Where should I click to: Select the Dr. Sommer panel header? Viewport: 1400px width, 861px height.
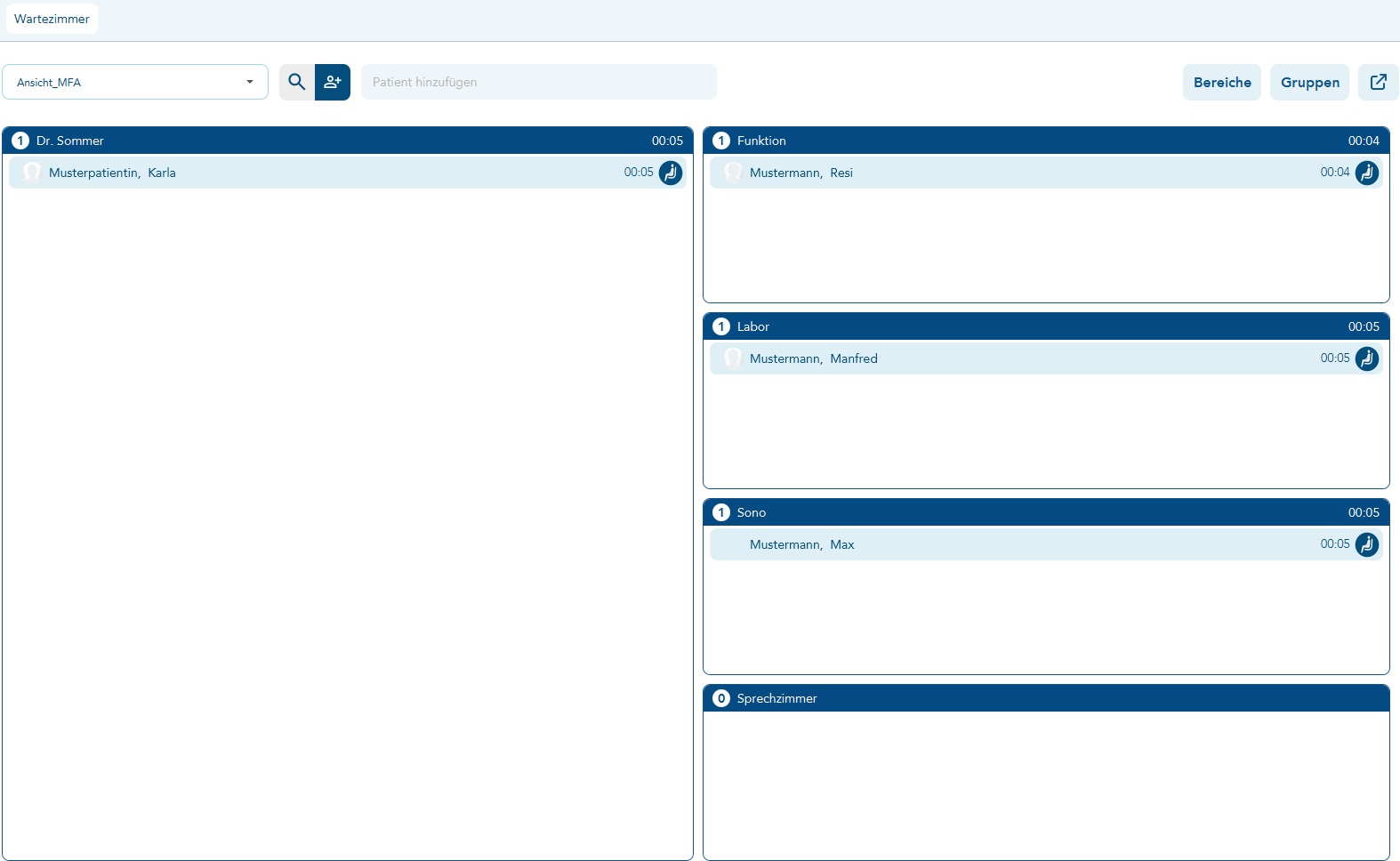click(x=347, y=141)
